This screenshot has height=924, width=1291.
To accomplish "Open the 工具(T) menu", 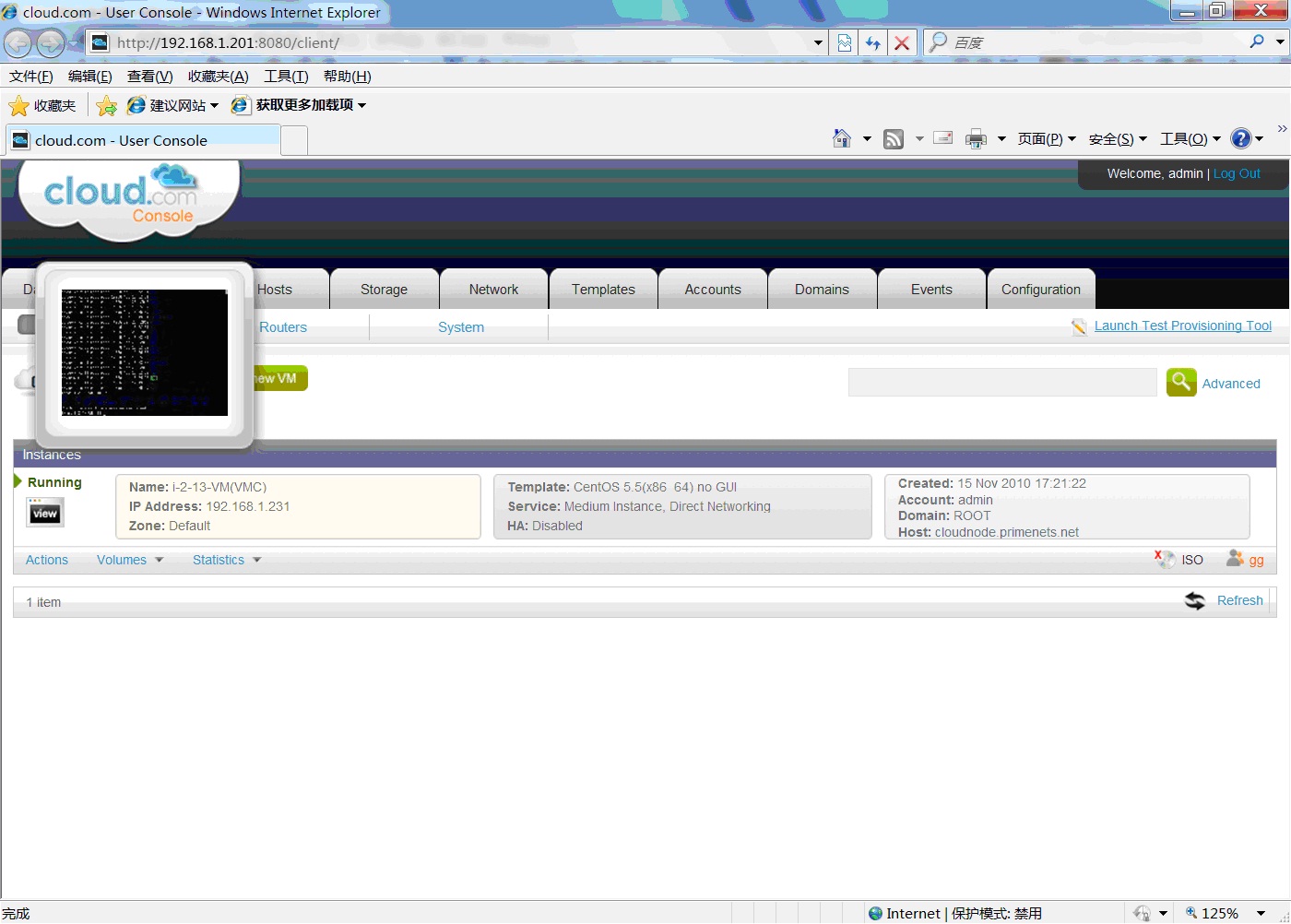I will [x=287, y=77].
